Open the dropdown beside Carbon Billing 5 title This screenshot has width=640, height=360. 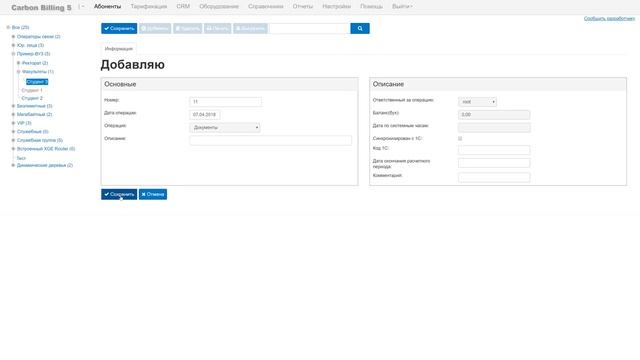[x=81, y=7]
